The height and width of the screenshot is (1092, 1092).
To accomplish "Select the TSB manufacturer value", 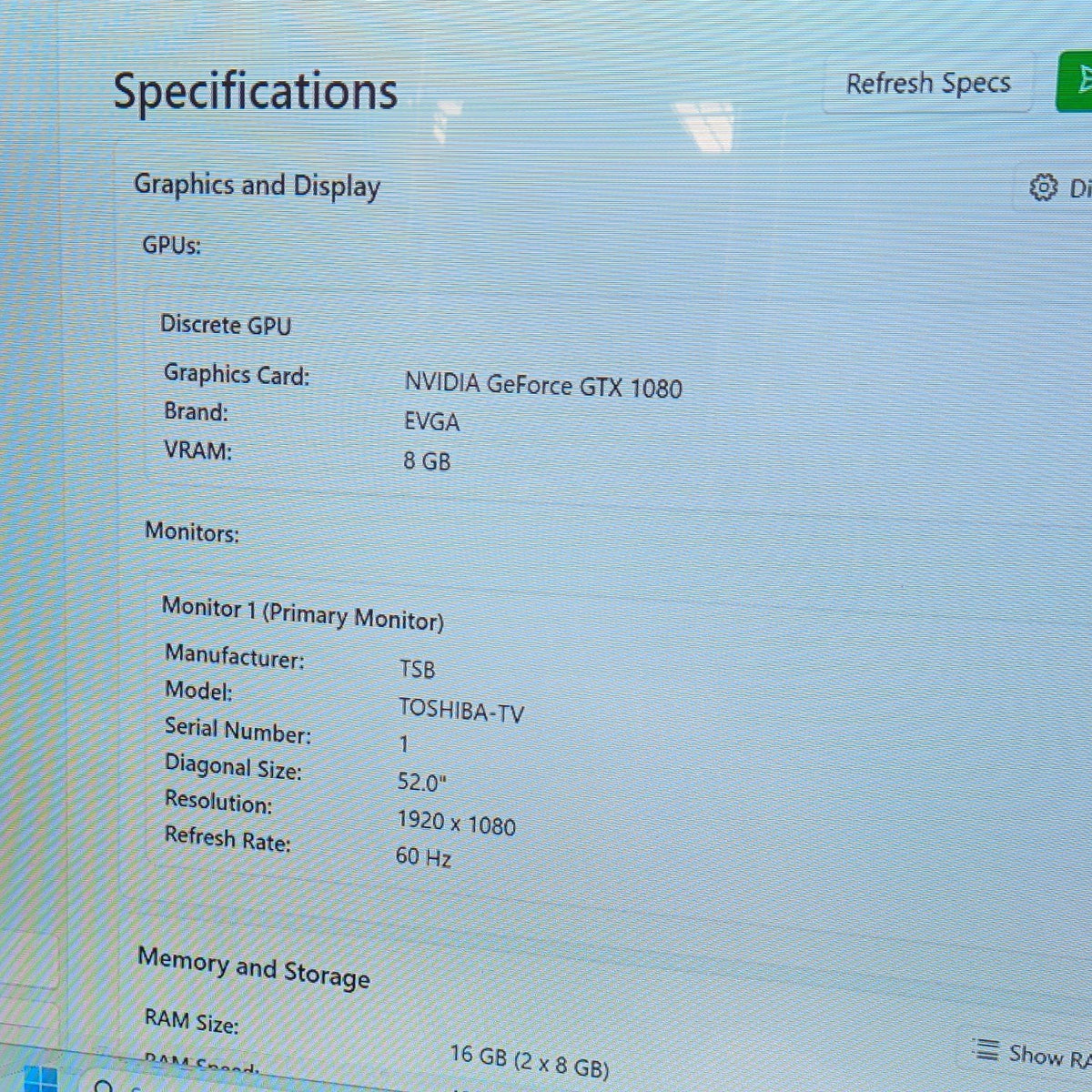I will pos(418,670).
